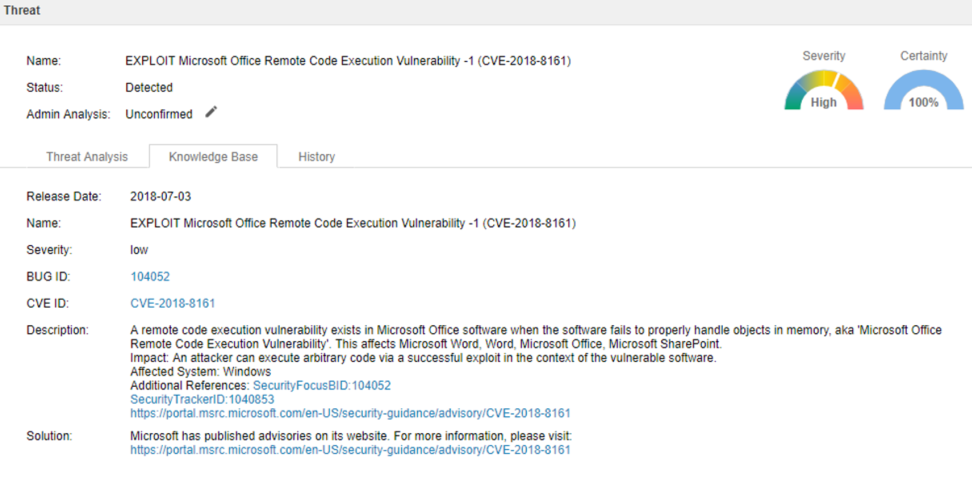Open the CVE-2018-8161 CVE ID link
972x479 pixels.
(x=173, y=304)
